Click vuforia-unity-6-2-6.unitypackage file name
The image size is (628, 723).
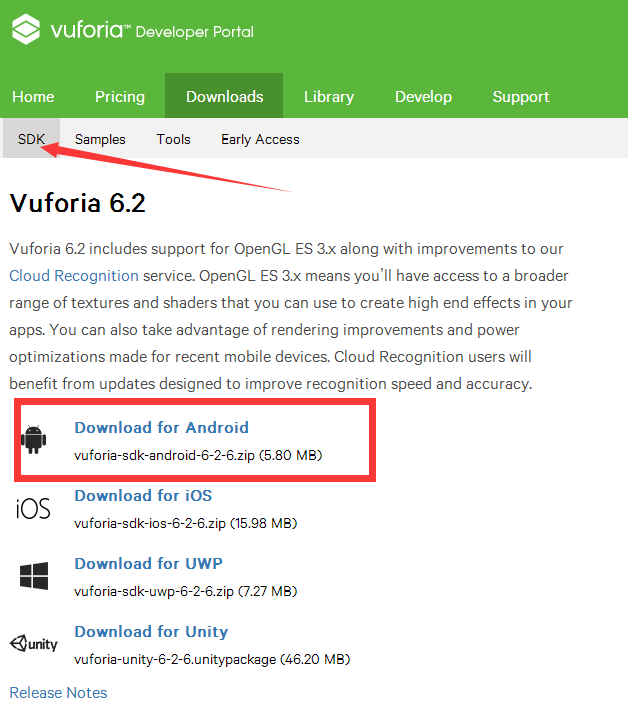(175, 659)
